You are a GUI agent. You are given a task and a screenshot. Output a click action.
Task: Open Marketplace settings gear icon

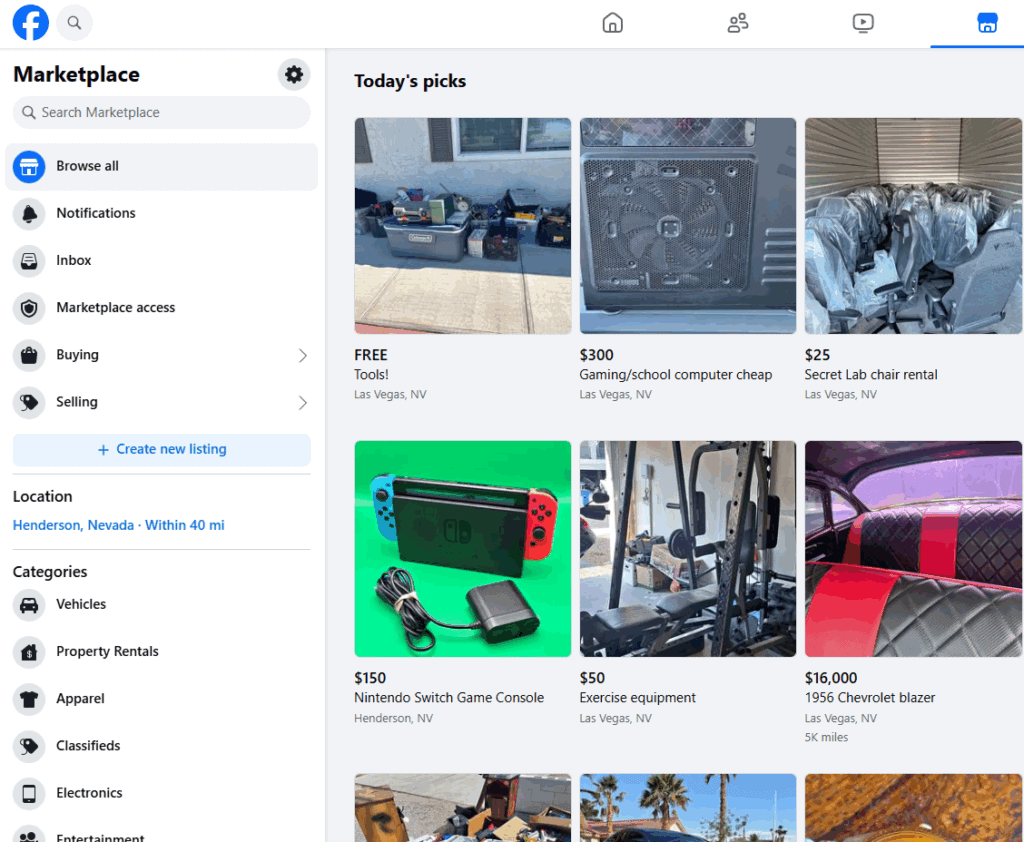click(x=294, y=74)
